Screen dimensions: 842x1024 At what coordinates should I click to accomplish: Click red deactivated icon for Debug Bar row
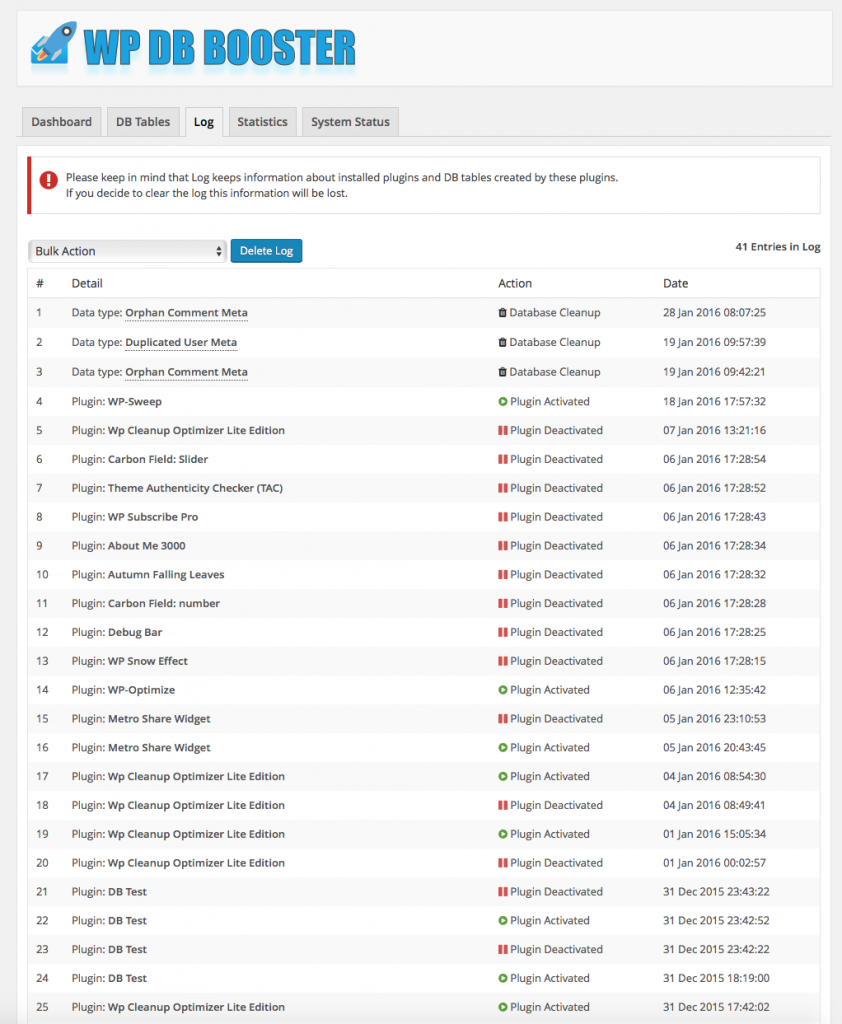(x=502, y=632)
